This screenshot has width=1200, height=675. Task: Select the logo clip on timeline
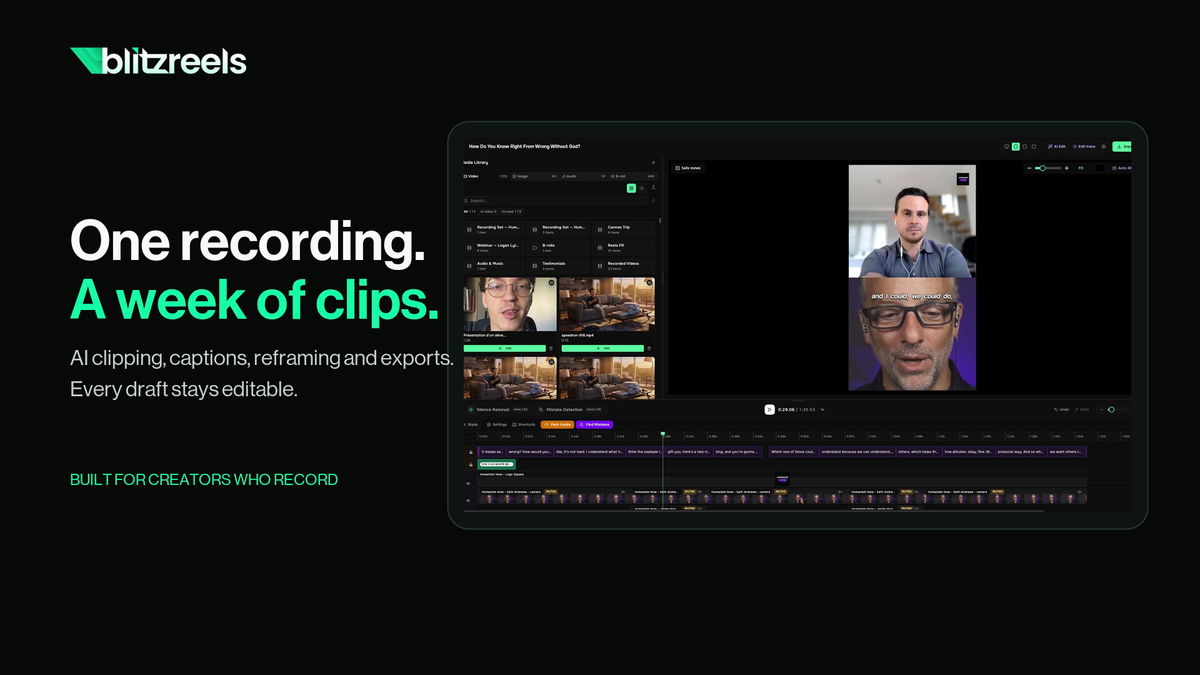[x=782, y=480]
